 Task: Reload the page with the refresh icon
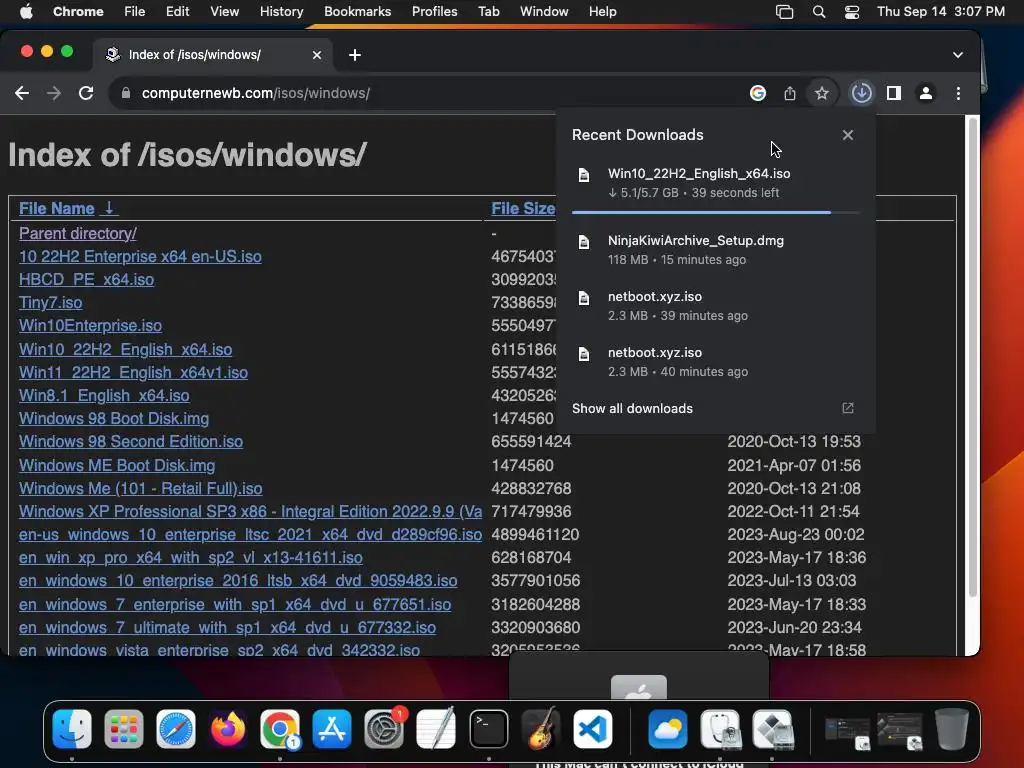(x=86, y=93)
